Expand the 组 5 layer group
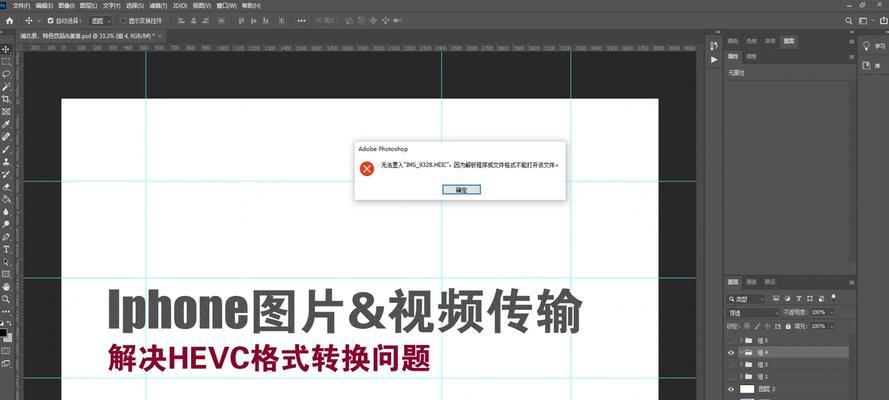Screen dimensions: 889x400 [741, 340]
